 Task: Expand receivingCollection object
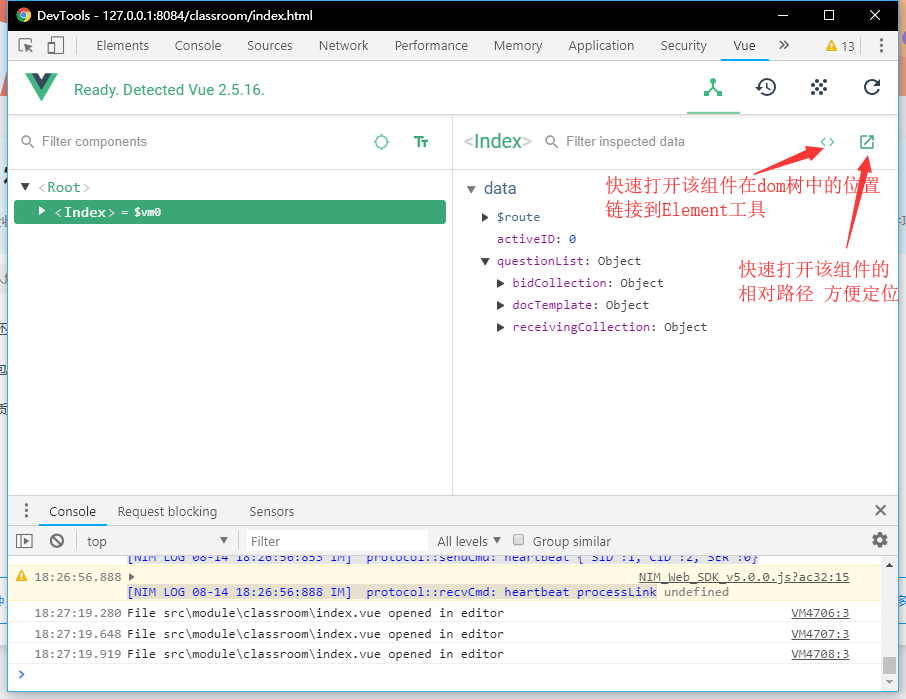point(501,327)
